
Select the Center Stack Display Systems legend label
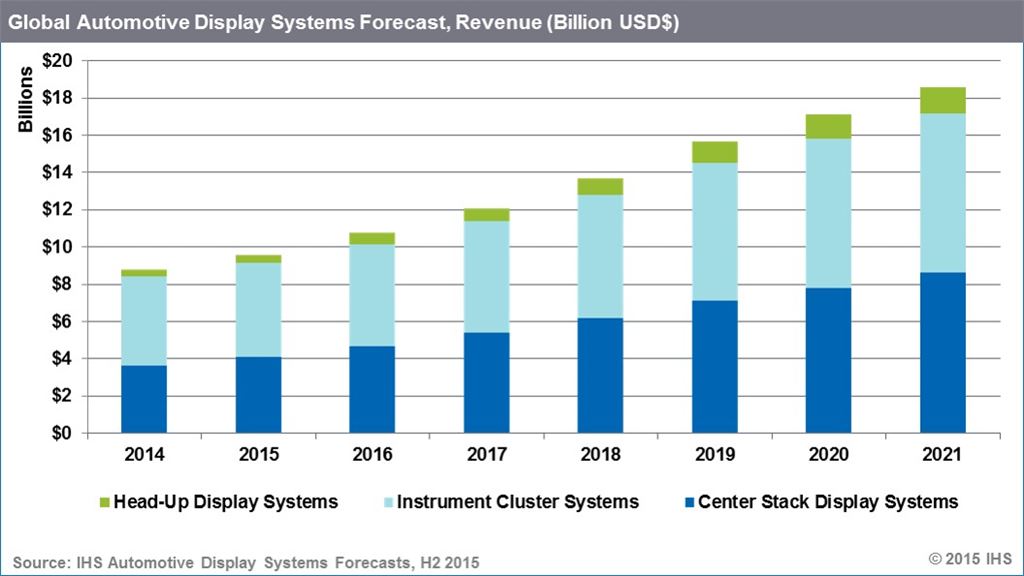(828, 502)
